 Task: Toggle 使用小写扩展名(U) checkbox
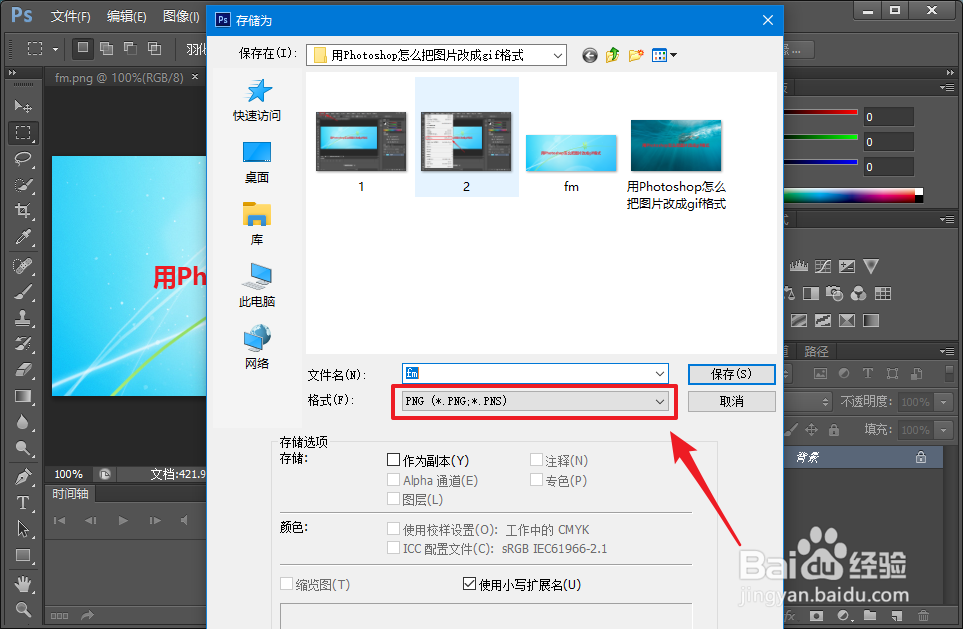[469, 584]
